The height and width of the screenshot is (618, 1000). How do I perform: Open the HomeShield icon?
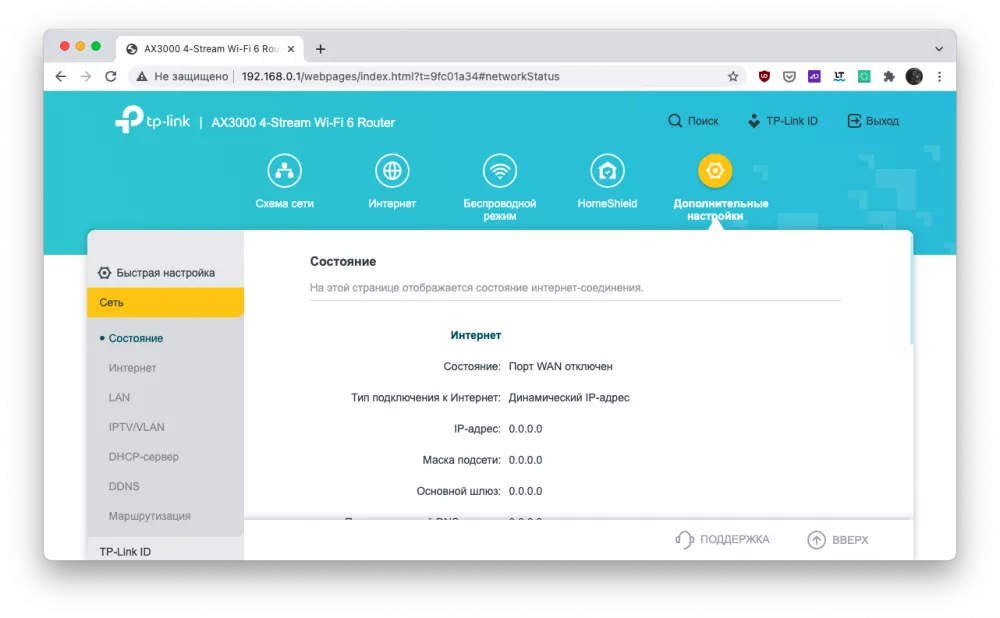pos(607,171)
